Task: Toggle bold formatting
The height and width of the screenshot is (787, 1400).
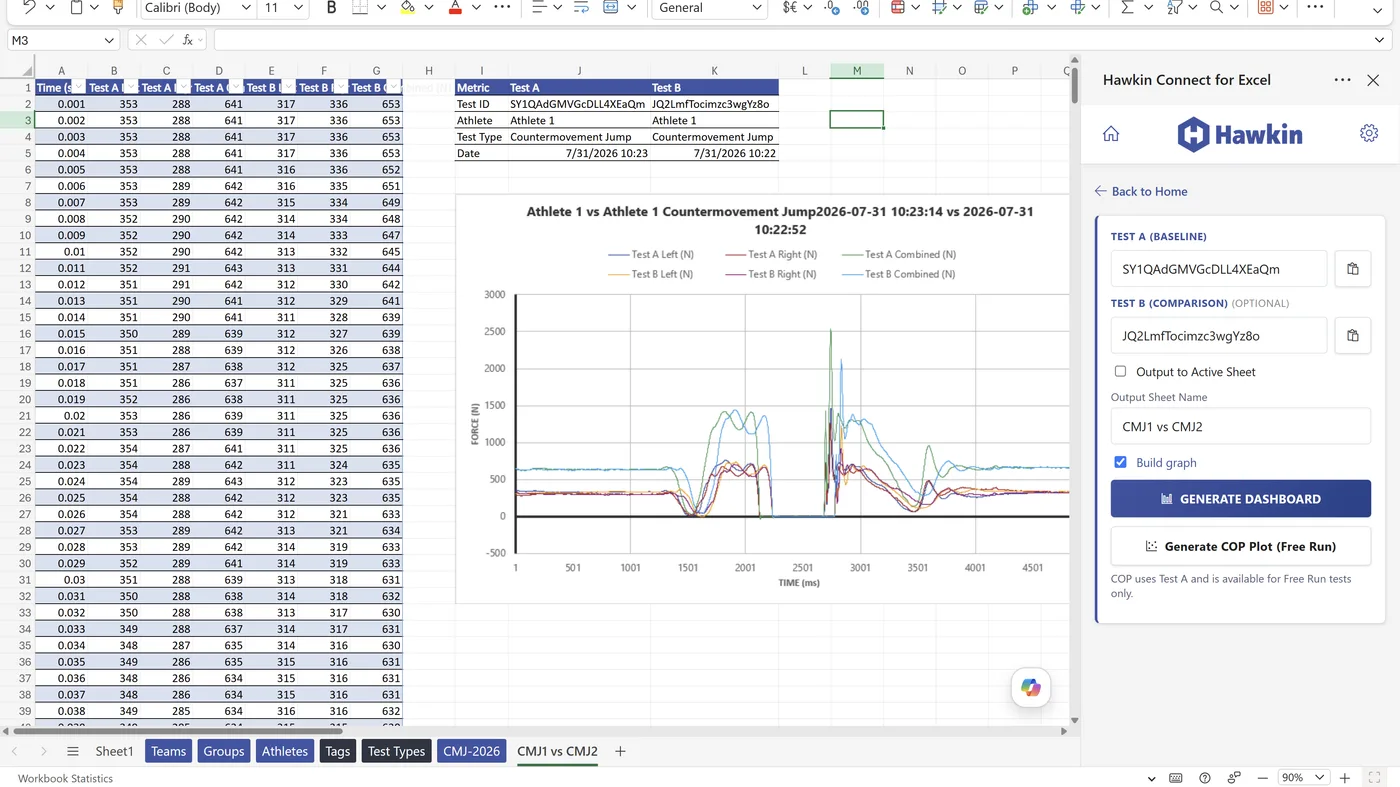Action: click(331, 7)
